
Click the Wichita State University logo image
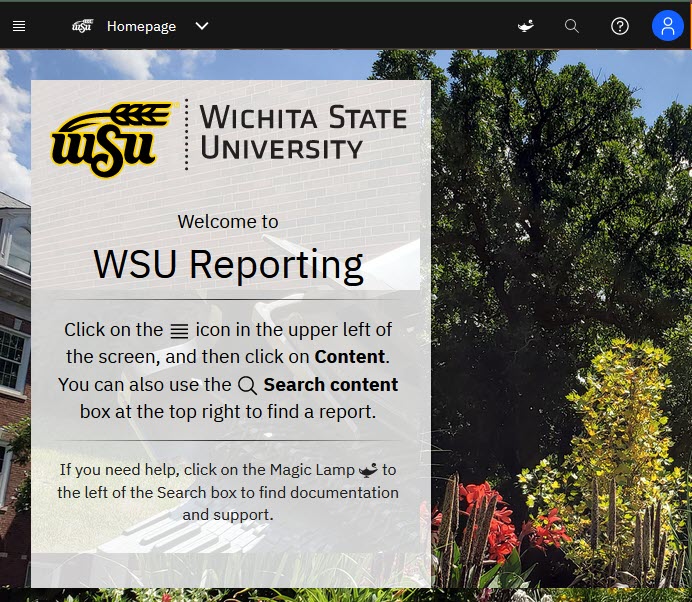point(229,139)
